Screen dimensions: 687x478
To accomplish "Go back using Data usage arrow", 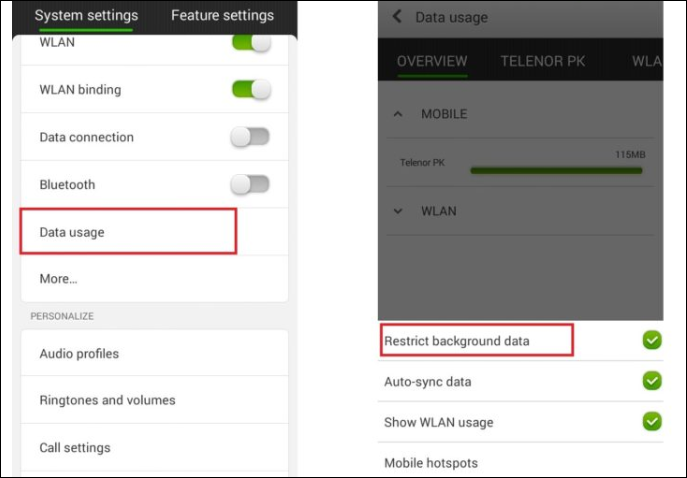I will [x=397, y=17].
